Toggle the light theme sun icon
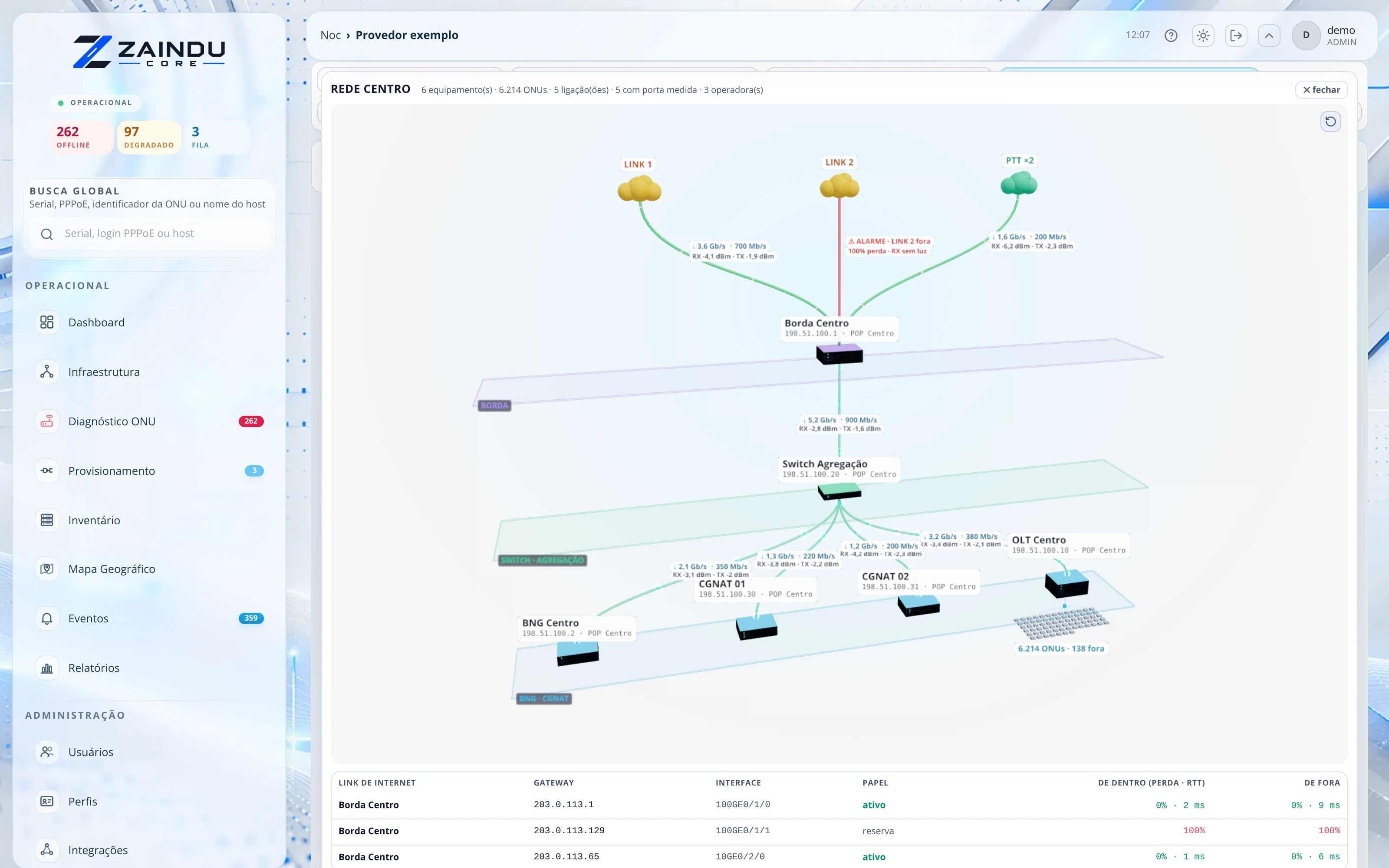 tap(1203, 36)
